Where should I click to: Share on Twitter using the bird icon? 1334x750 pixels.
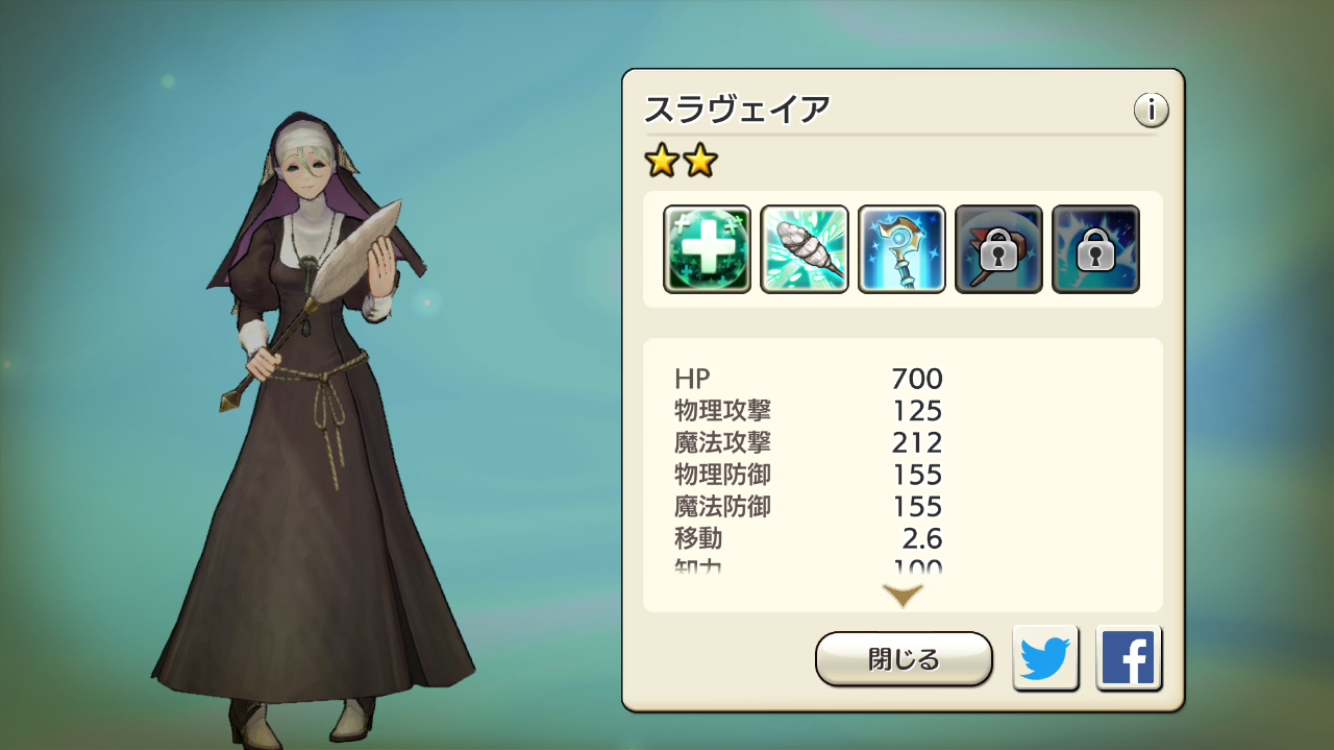pos(1046,658)
